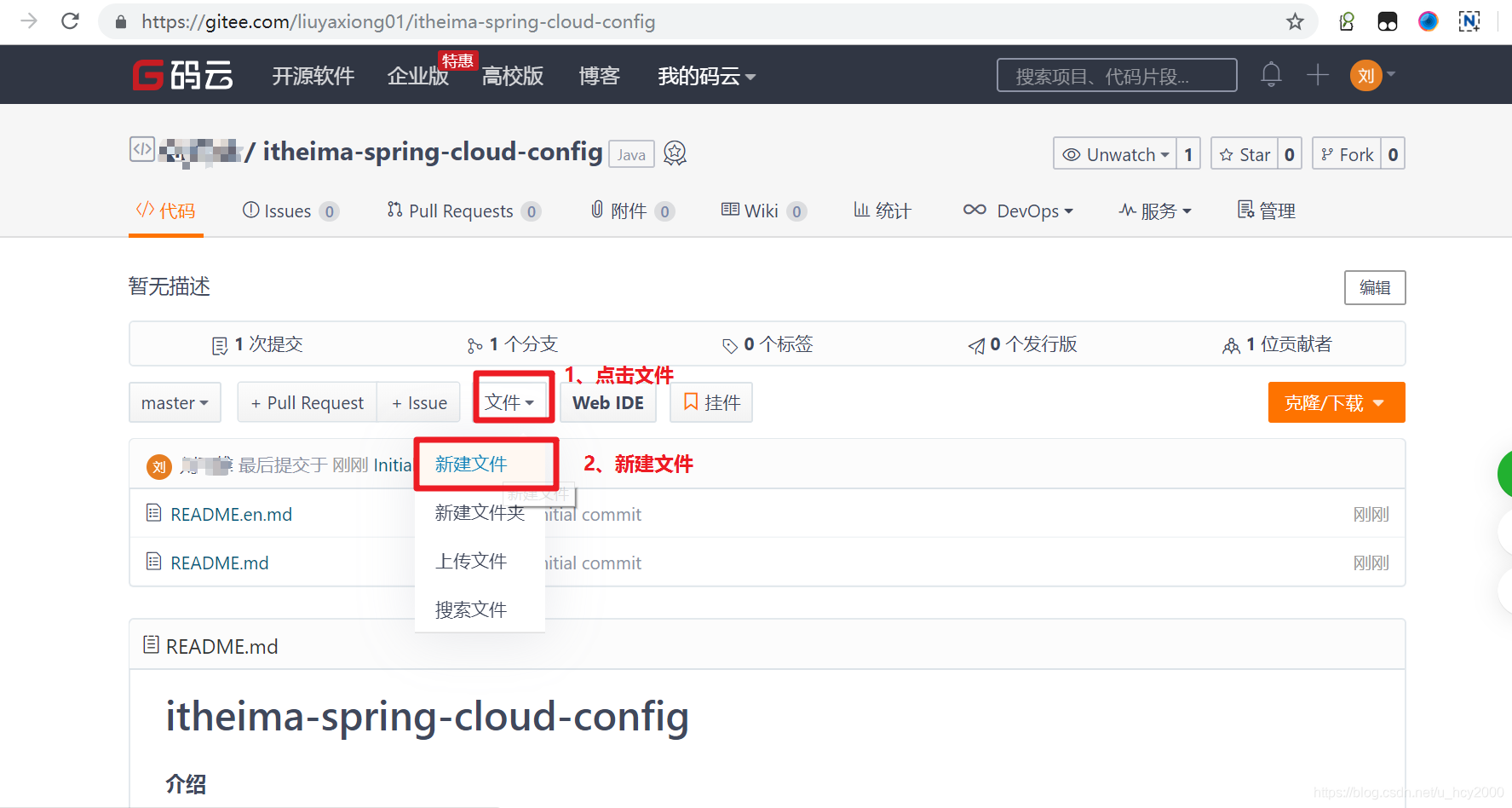1512x808 pixels.
Task: Expand the 服务 menu
Action: pyautogui.click(x=1155, y=211)
